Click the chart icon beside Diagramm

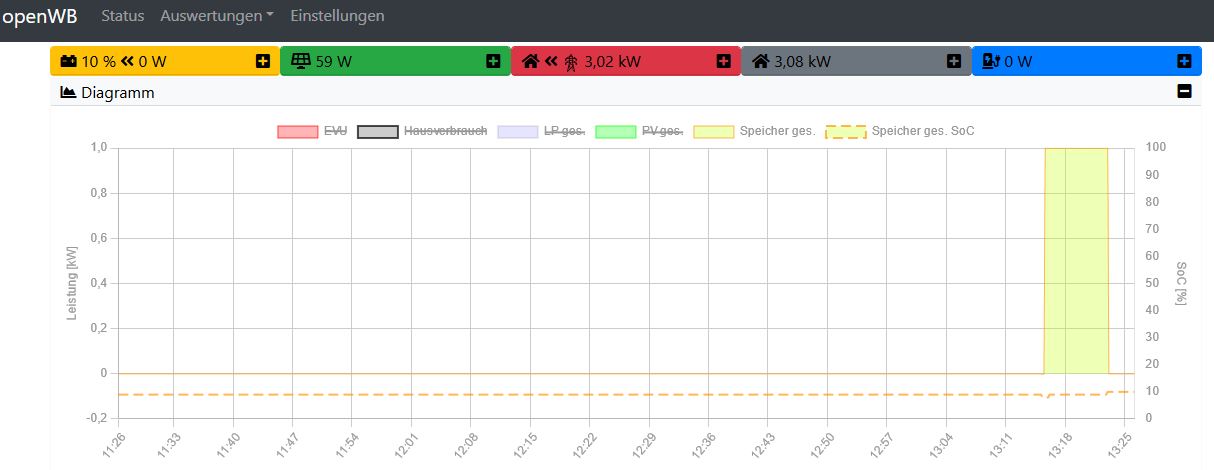[68, 92]
